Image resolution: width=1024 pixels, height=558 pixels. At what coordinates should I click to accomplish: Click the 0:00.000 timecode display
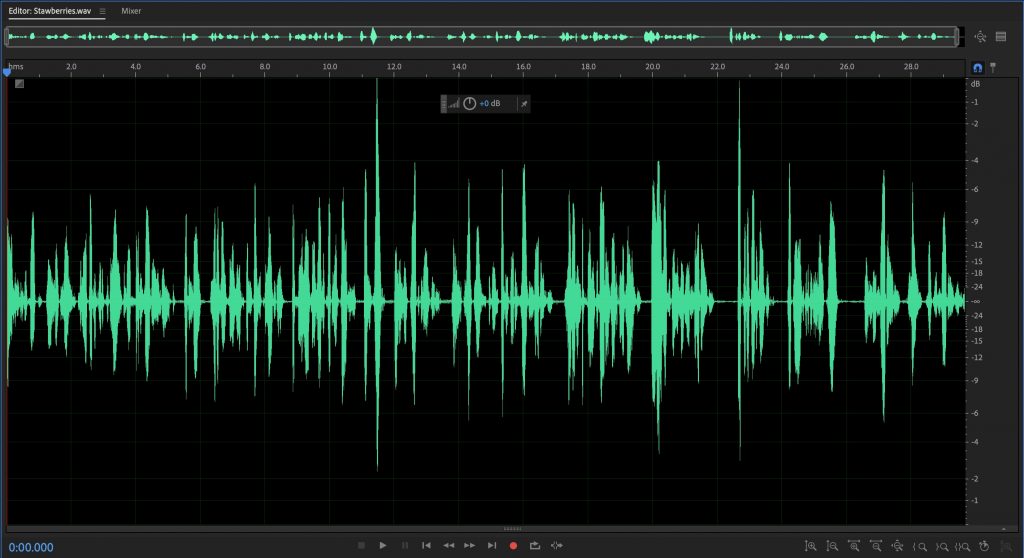tap(31, 546)
